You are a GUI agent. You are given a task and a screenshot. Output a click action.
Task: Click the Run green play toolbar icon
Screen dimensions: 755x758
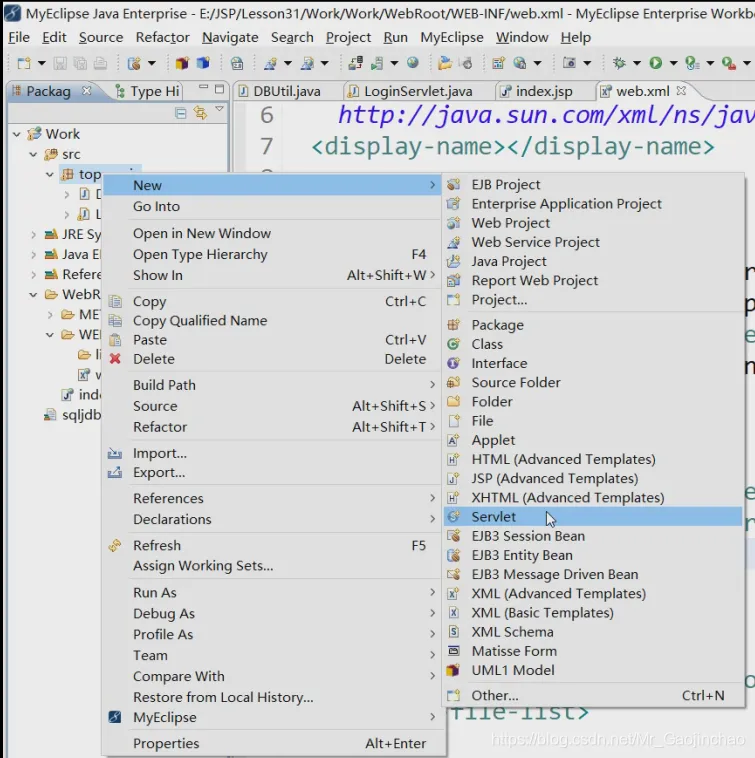click(x=655, y=63)
